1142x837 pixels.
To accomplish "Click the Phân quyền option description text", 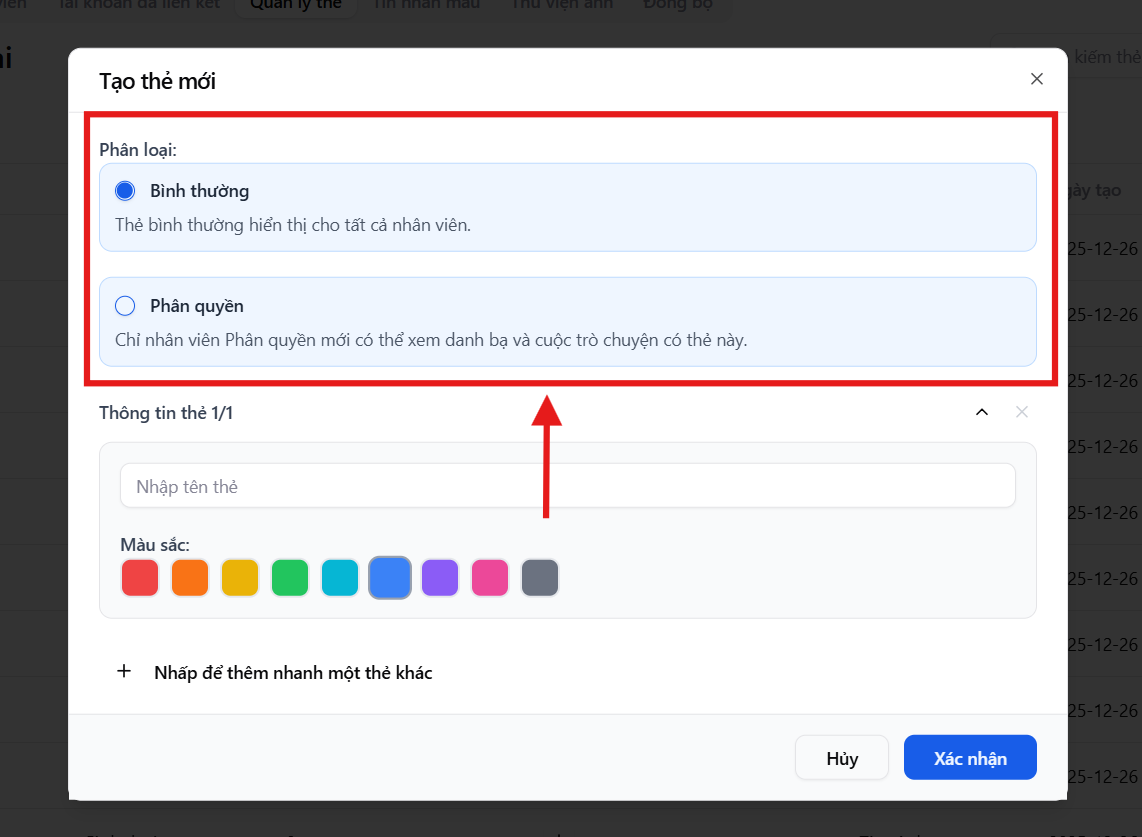I will (x=431, y=340).
